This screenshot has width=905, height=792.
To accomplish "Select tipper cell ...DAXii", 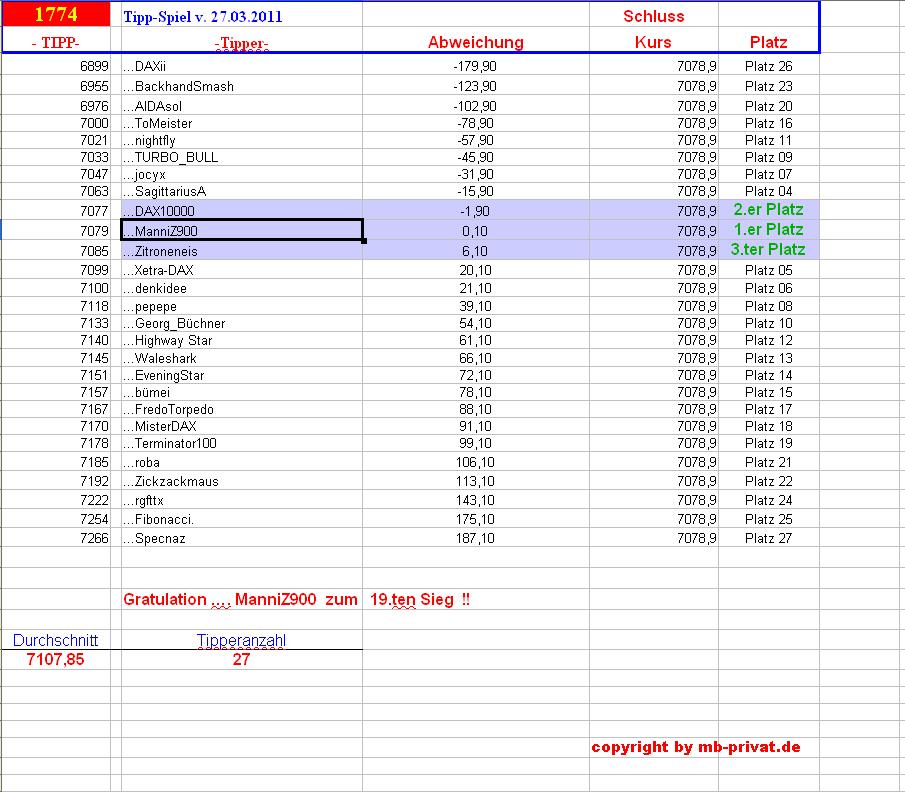I will (x=242, y=66).
